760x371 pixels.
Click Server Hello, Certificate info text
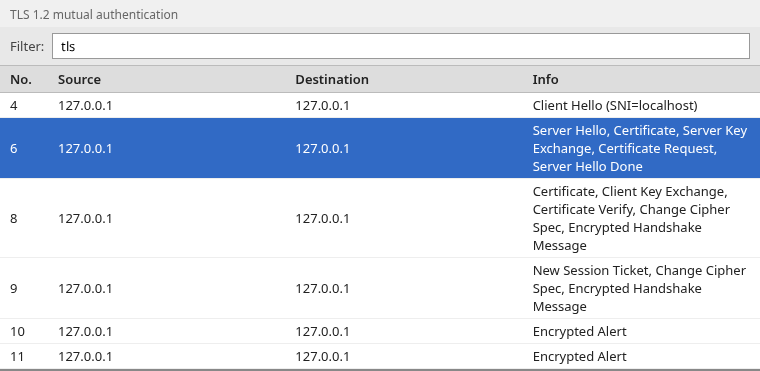point(640,148)
